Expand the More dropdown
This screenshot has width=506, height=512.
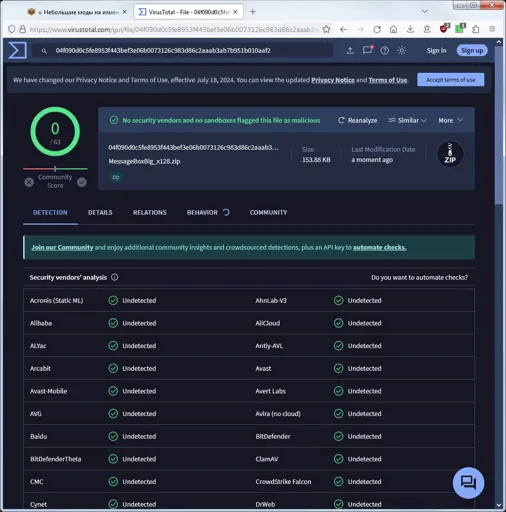[x=450, y=120]
